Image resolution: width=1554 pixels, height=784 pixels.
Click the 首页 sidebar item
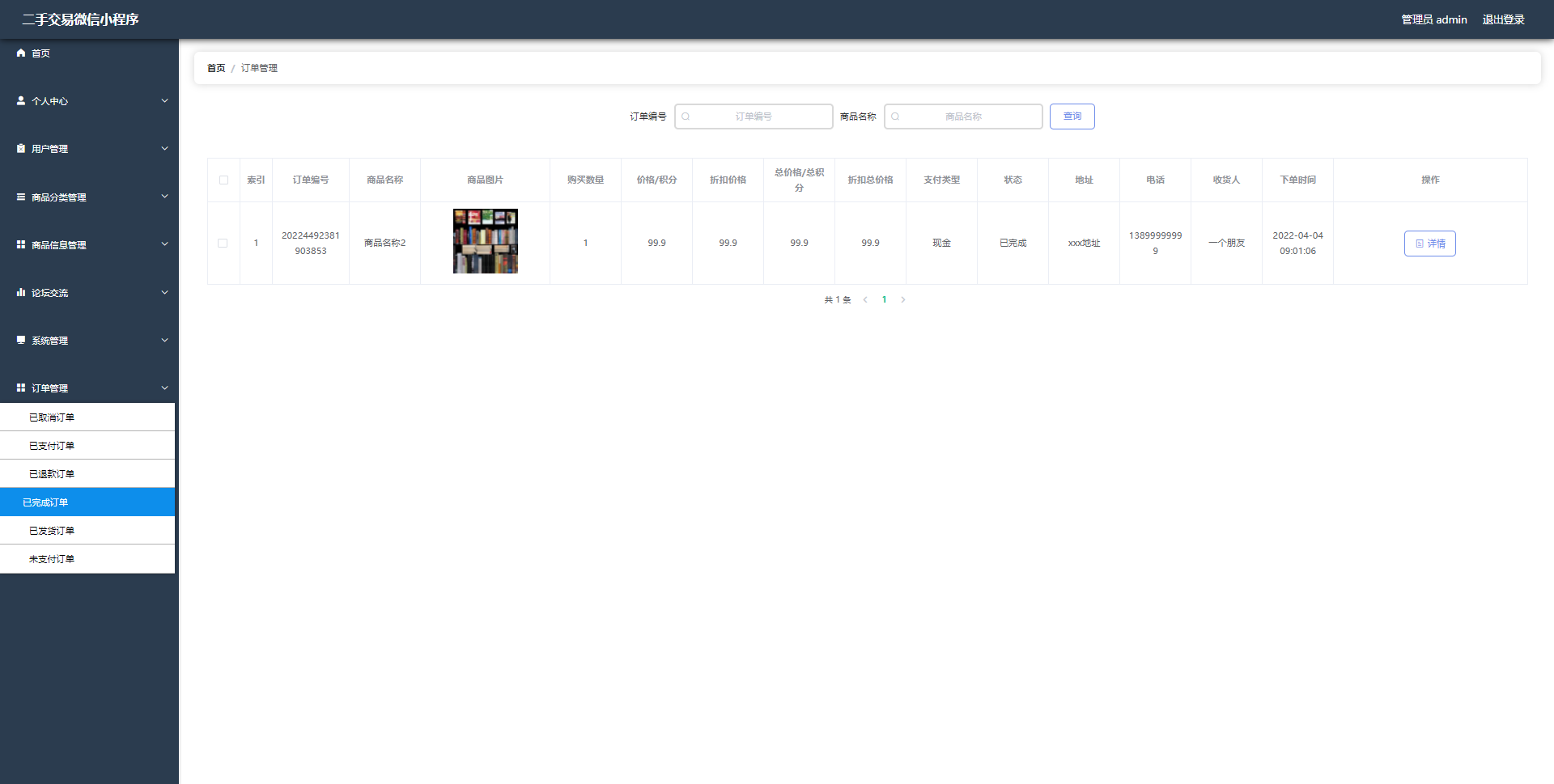pos(87,53)
